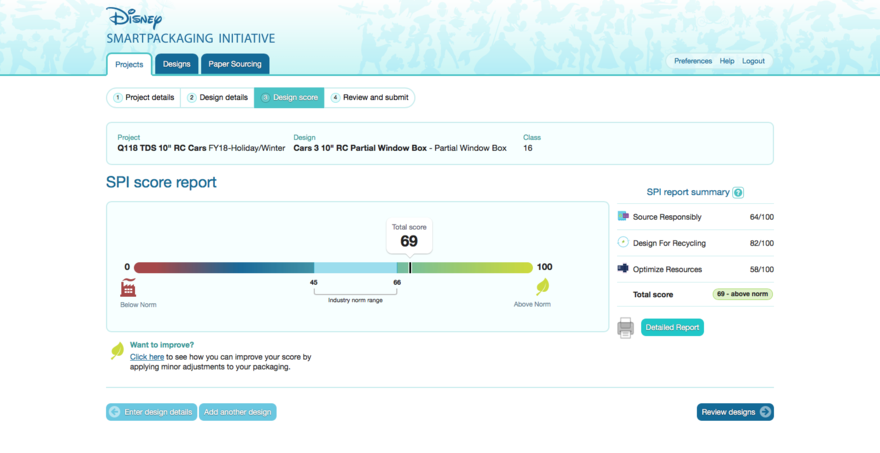Image resolution: width=880 pixels, height=453 pixels.
Task: Go to step 2 Design details
Action: 218,97
